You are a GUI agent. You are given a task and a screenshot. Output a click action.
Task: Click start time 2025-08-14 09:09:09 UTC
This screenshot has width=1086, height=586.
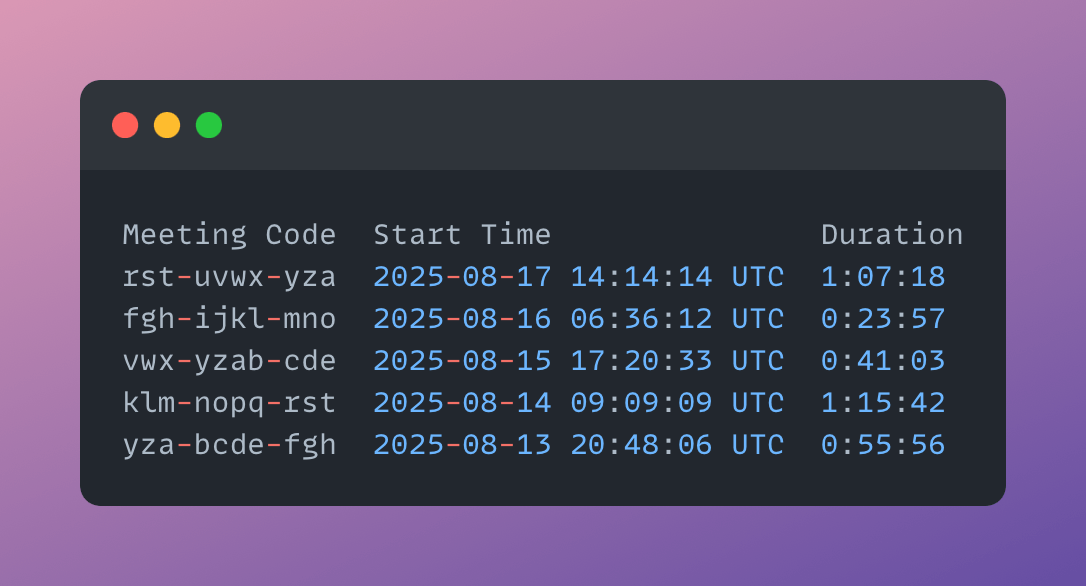click(578, 403)
